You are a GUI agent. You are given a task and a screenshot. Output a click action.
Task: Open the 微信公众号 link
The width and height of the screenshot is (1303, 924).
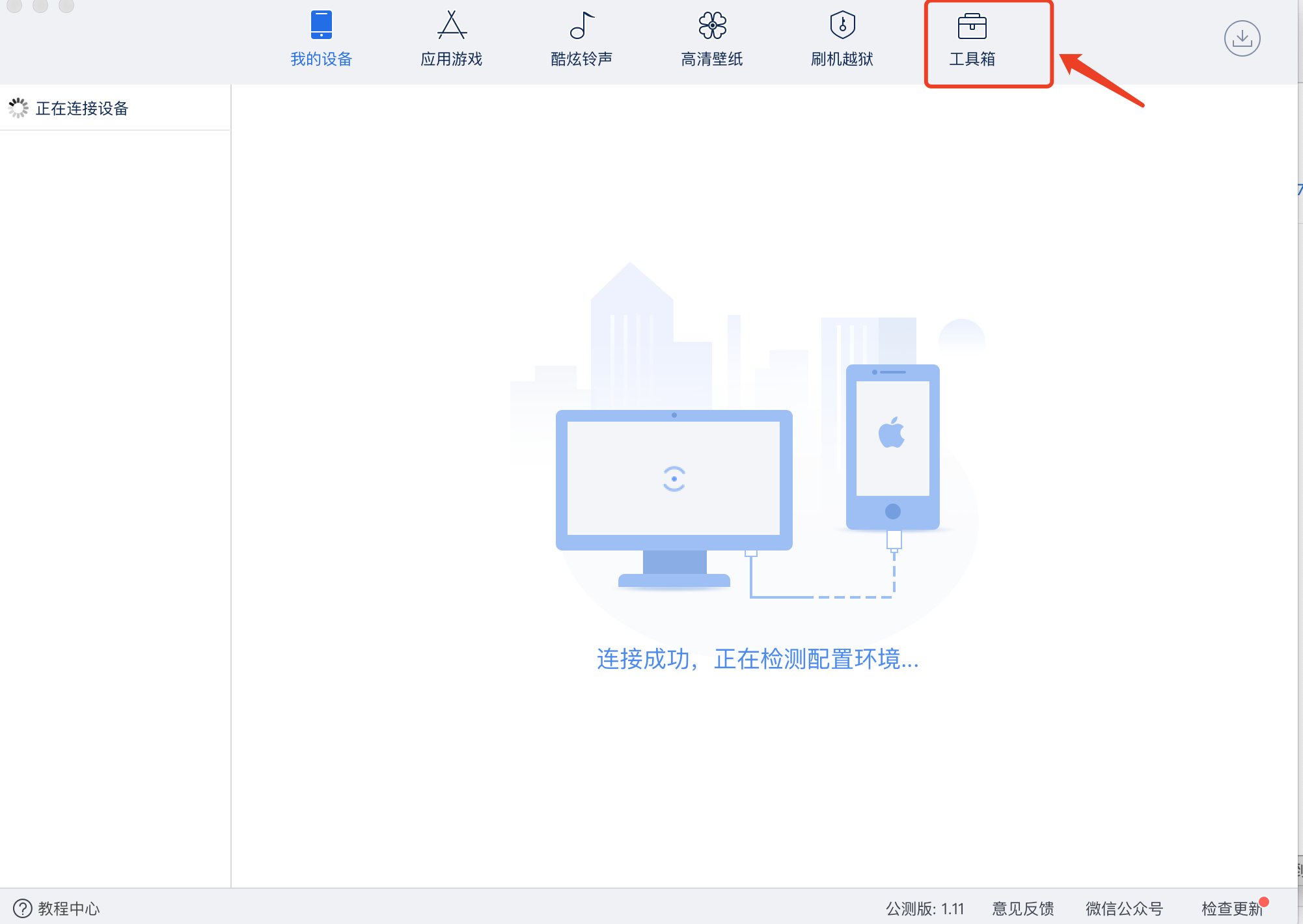[x=1124, y=908]
